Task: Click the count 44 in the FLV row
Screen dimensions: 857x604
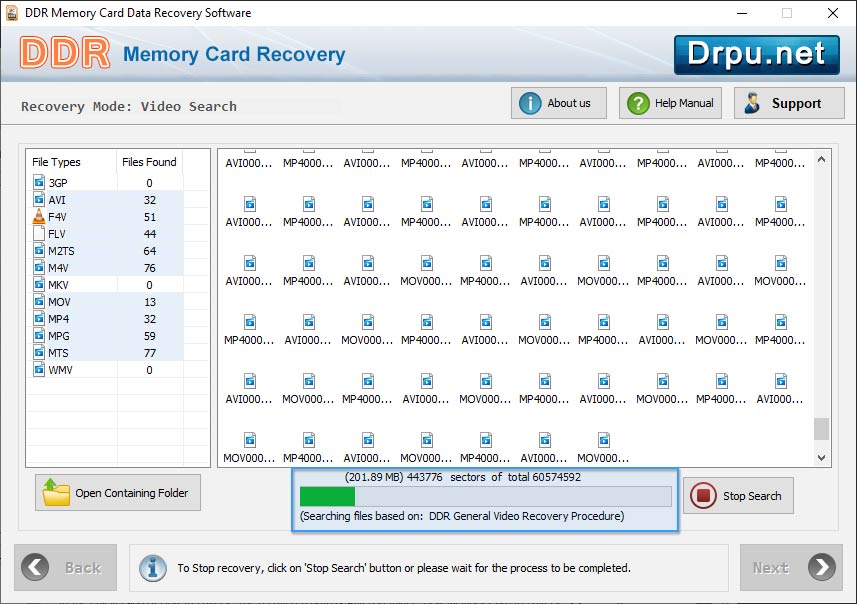Action: click(x=150, y=234)
